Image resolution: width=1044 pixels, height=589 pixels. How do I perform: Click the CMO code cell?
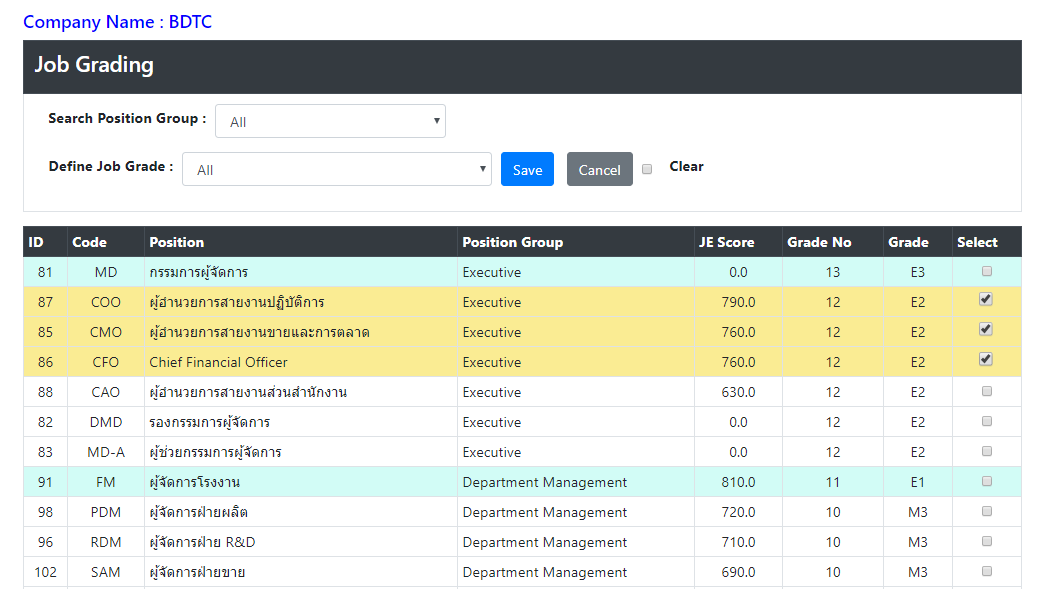coord(106,332)
